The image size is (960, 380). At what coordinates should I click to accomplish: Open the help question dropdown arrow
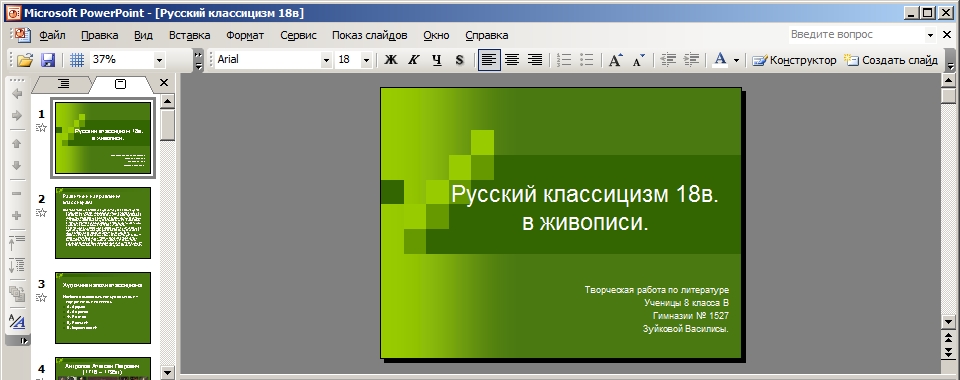(x=930, y=35)
